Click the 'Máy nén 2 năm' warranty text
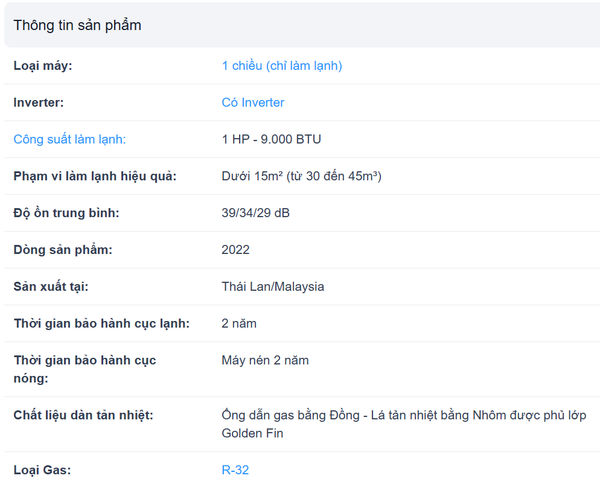Image resolution: width=600 pixels, height=482 pixels. click(265, 360)
